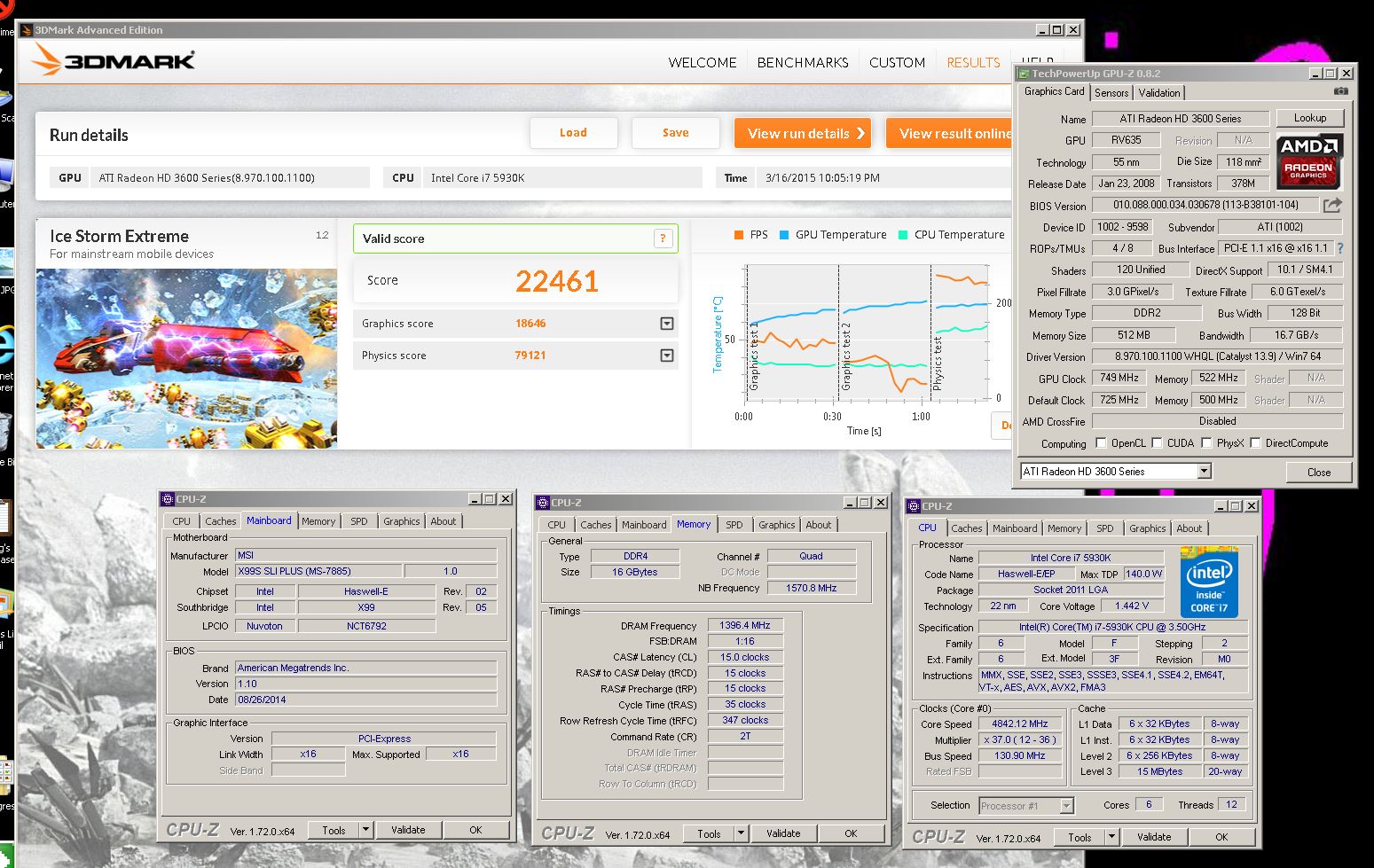This screenshot has width=1374, height=868.
Task: Click the temperature and FPS graph area
Action: 869,331
